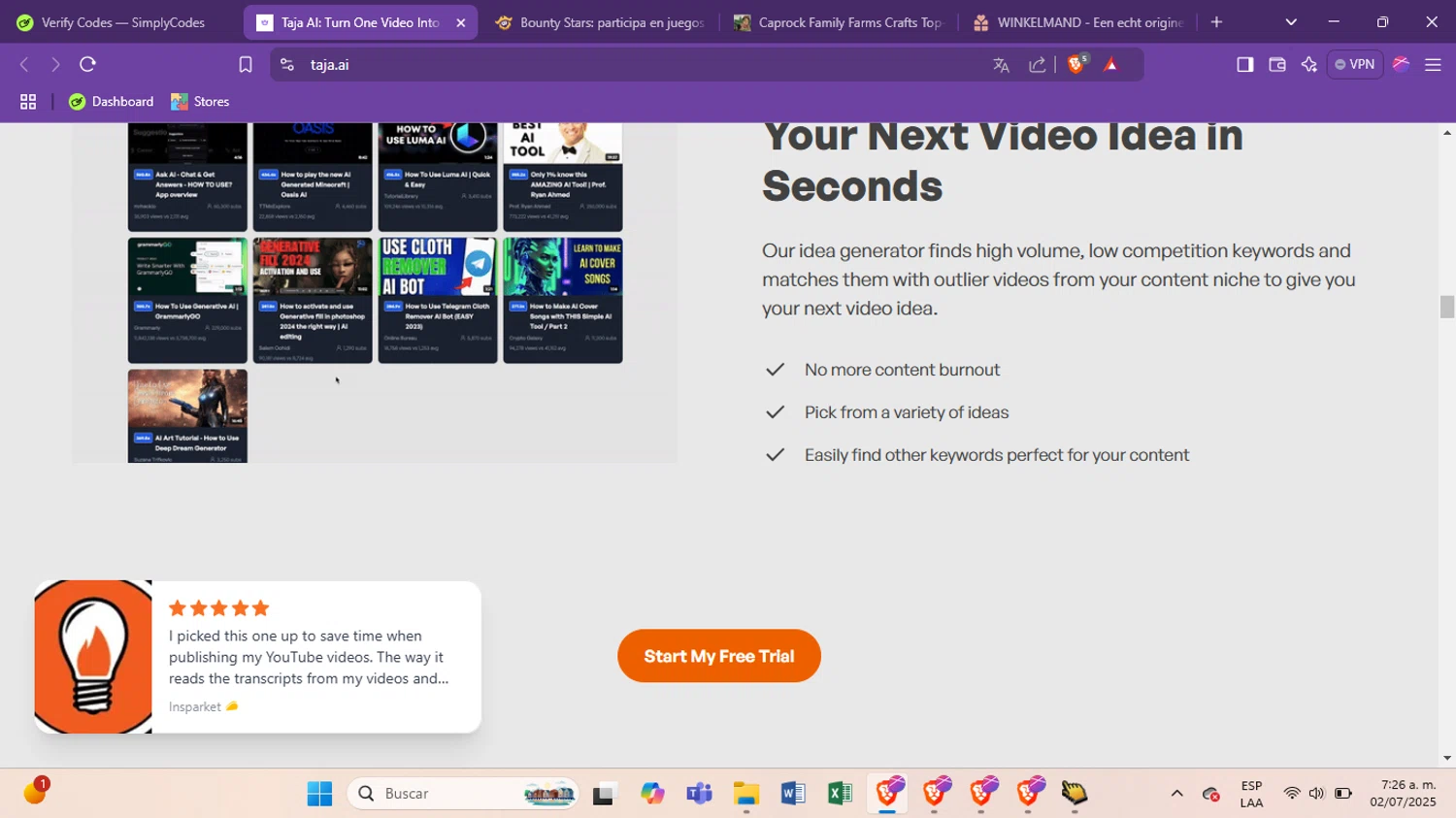Open the Brave hamburger main menu
The width and height of the screenshot is (1456, 818).
click(1433, 65)
